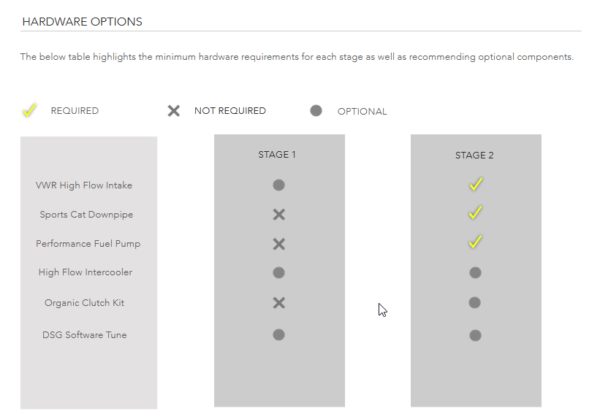Click Stage 1 dot for DSG Software Tune
Screen dimensions: 600x414
tap(279, 335)
